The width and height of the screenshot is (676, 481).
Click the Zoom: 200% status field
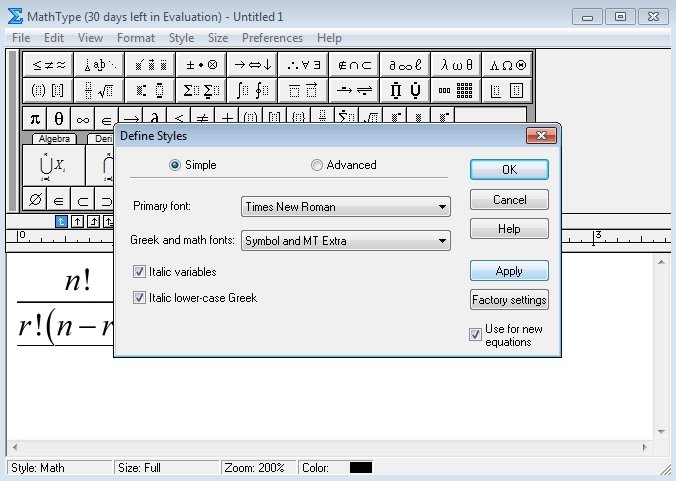(x=259, y=468)
